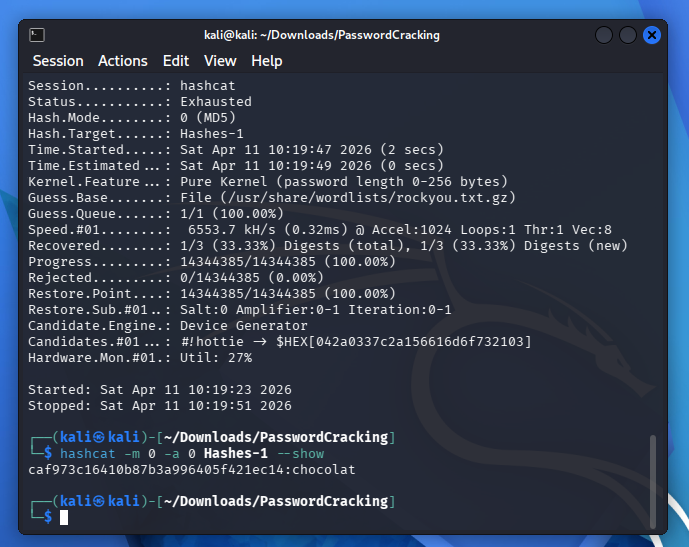The image size is (689, 547).
Task: Click the hashcat -m 0 -a 0 Hashes-1 --show command
Action: pos(192,453)
